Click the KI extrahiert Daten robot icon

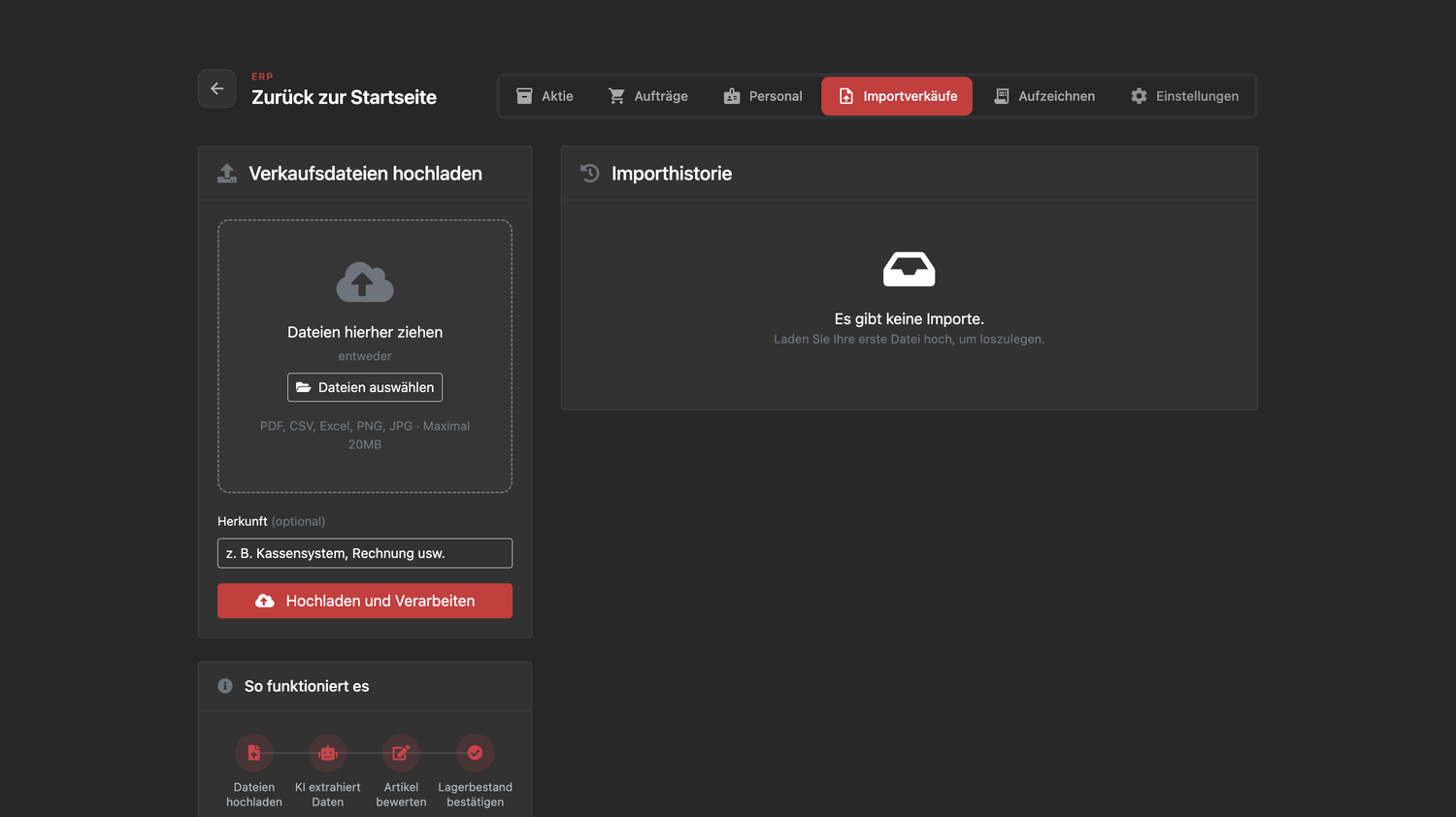[328, 753]
